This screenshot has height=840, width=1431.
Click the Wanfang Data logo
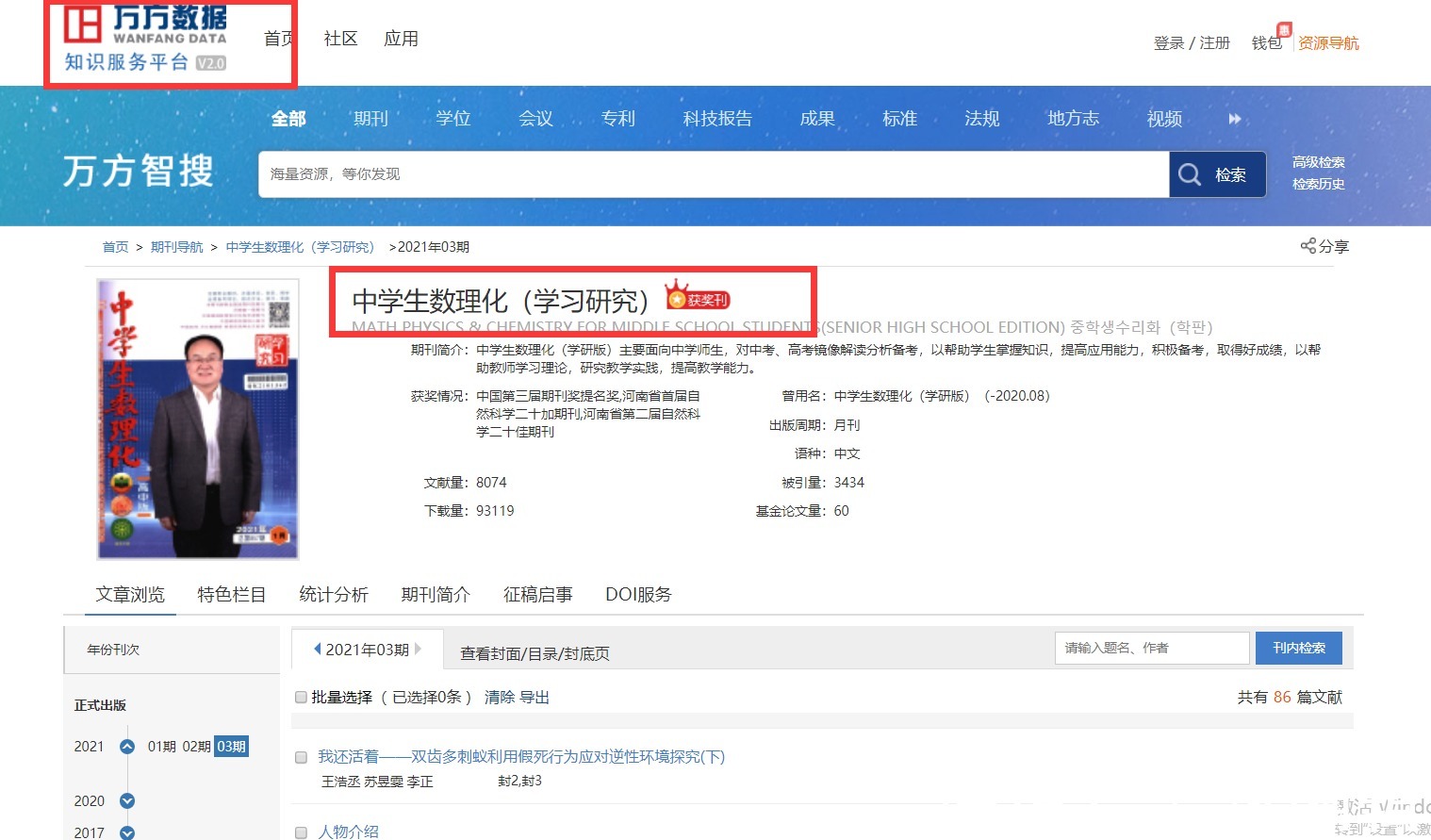click(x=145, y=39)
